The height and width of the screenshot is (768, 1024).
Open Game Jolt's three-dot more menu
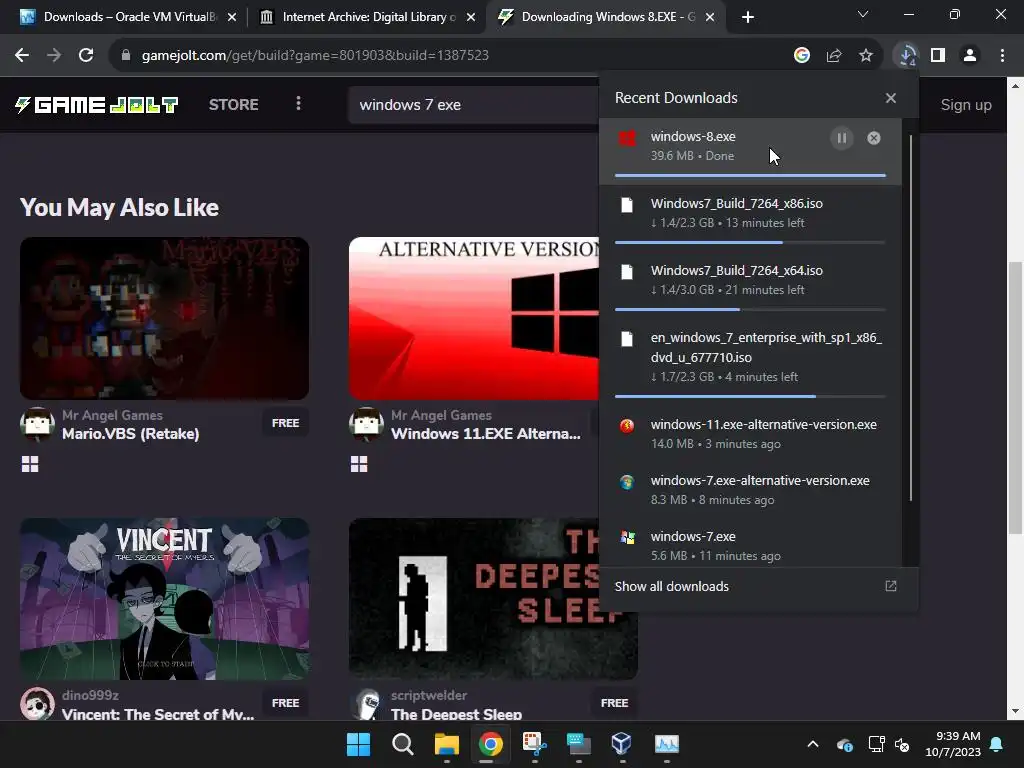[298, 104]
